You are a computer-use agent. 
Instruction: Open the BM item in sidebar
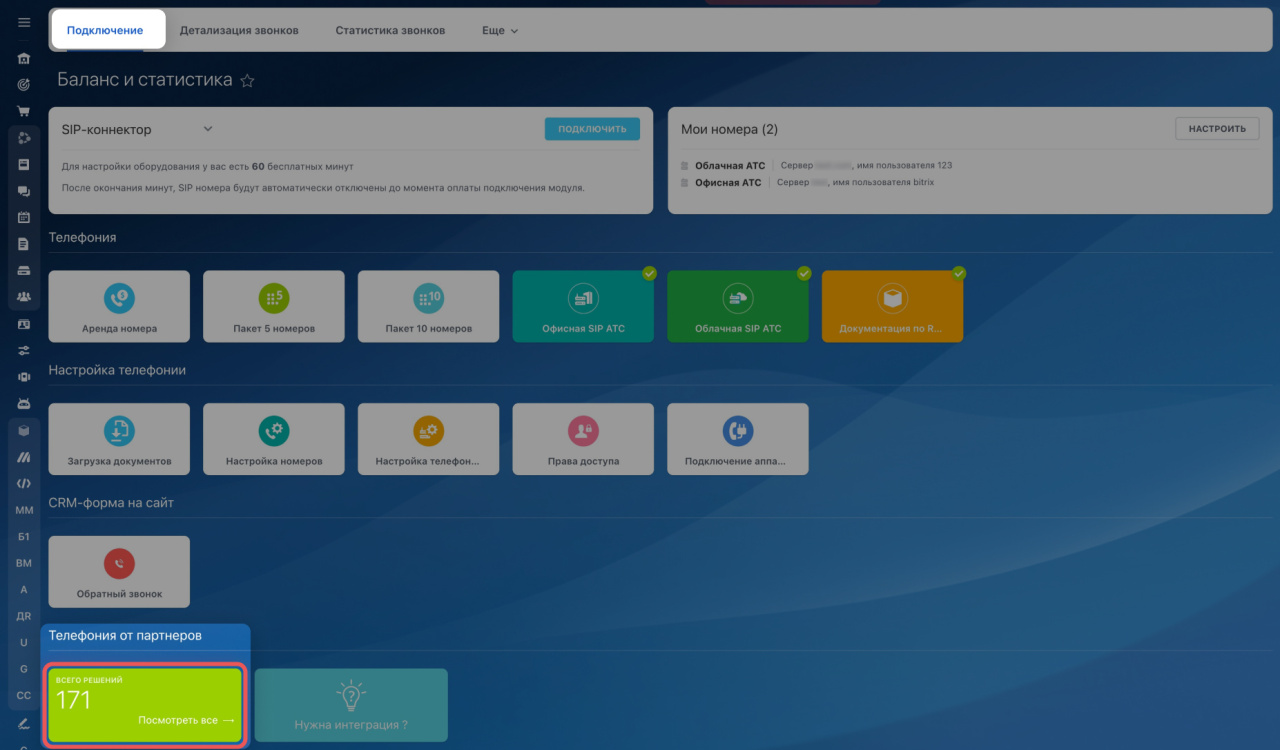(24, 563)
